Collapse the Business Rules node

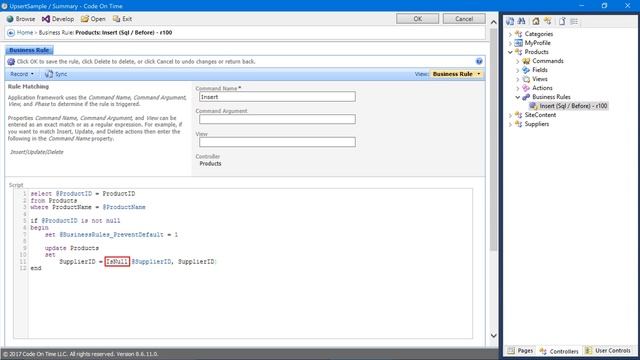[518, 97]
